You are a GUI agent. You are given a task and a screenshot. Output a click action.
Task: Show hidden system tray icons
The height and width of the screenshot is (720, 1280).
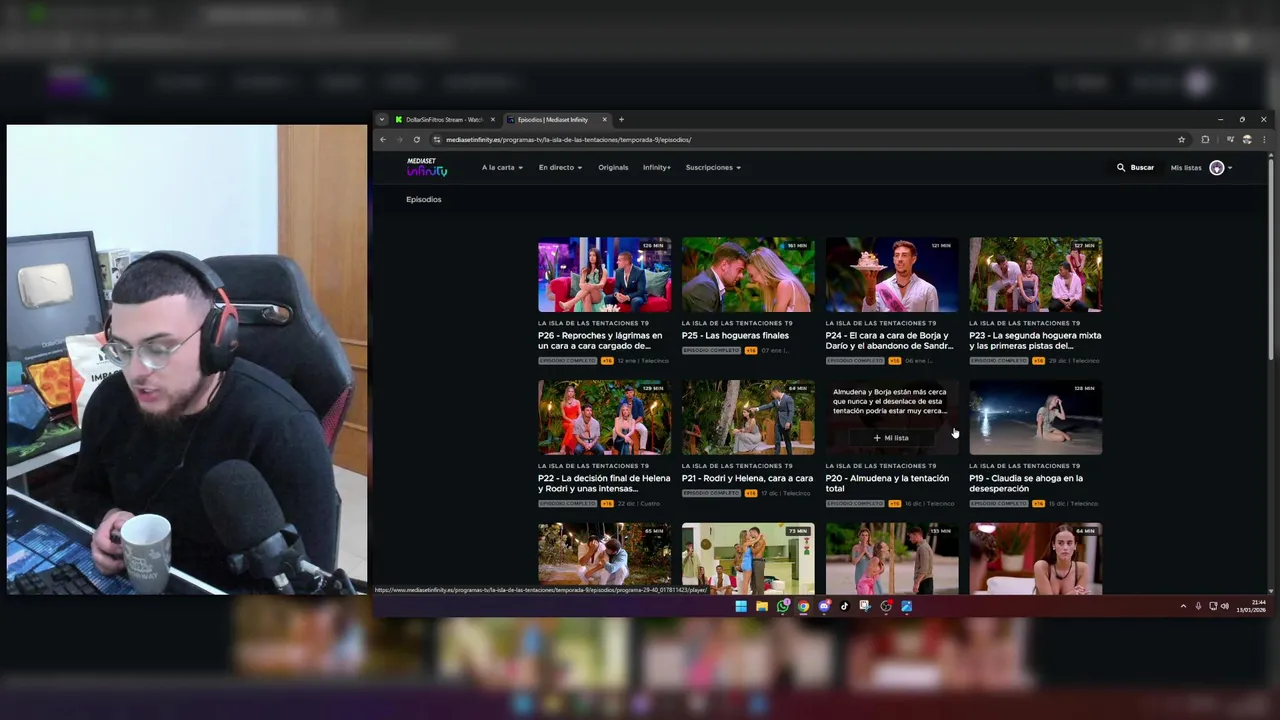pos(1183,606)
